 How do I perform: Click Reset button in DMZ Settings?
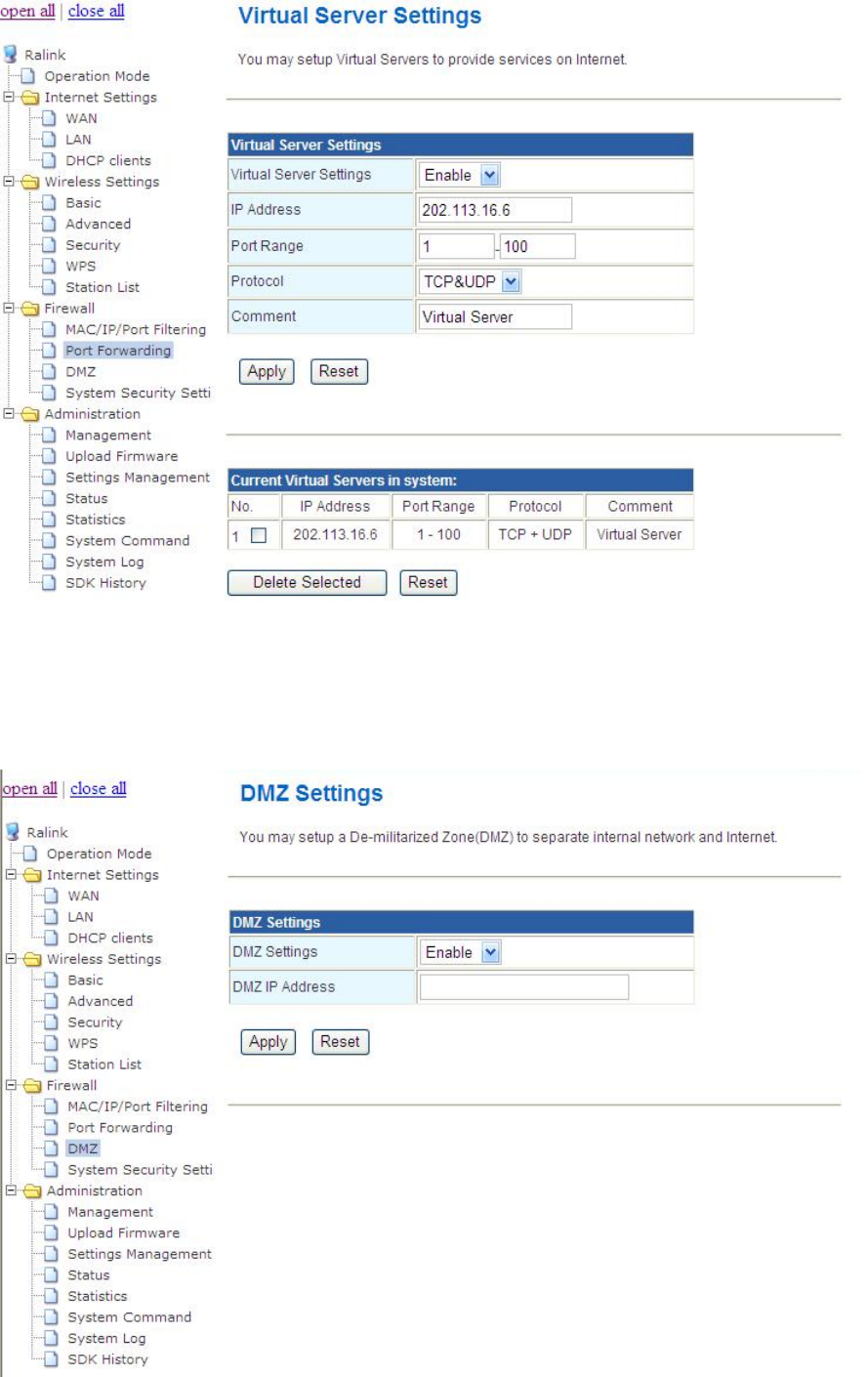coord(340,1042)
